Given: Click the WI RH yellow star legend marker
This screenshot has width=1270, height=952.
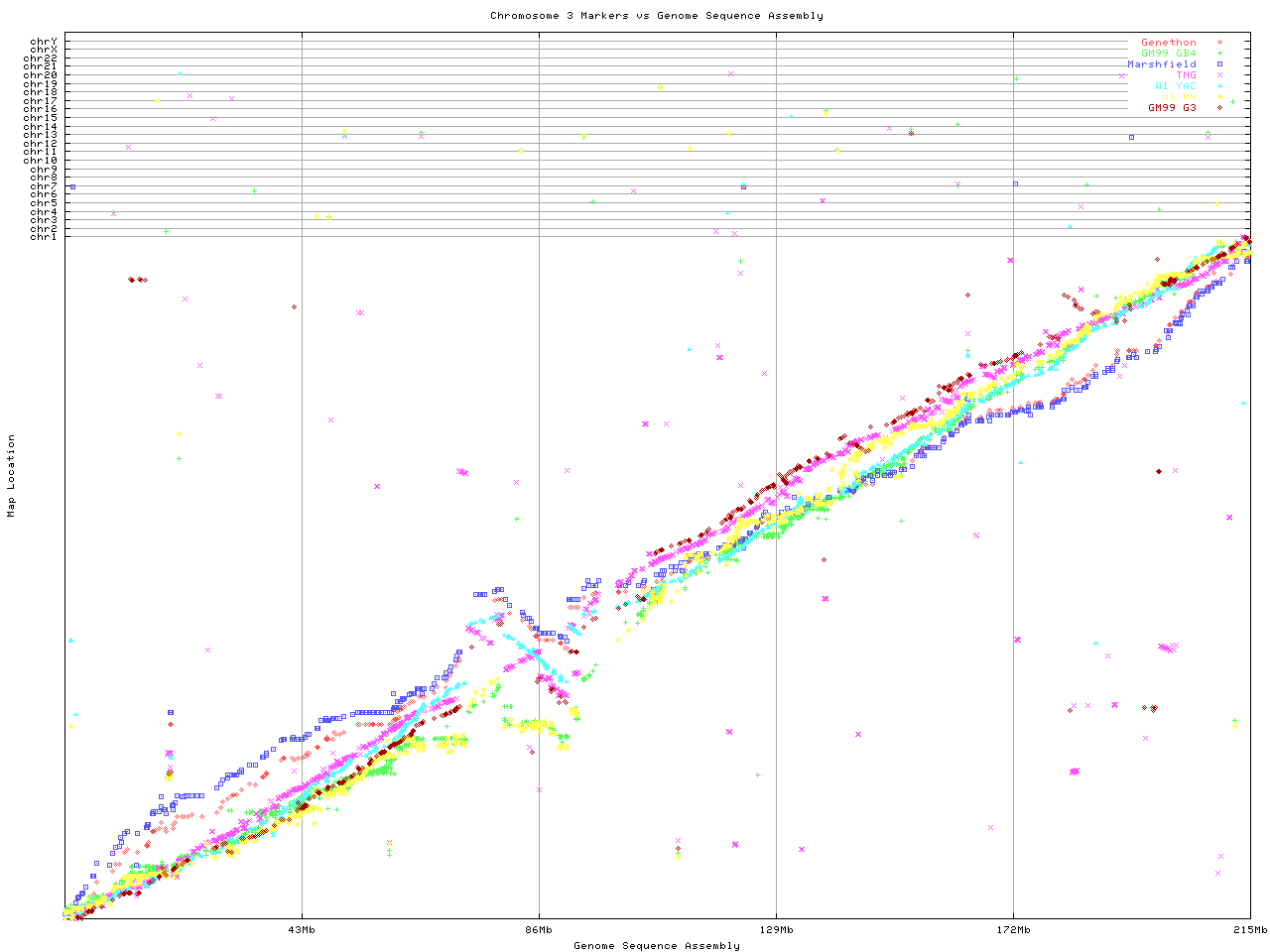Looking at the screenshot, I should (1219, 97).
